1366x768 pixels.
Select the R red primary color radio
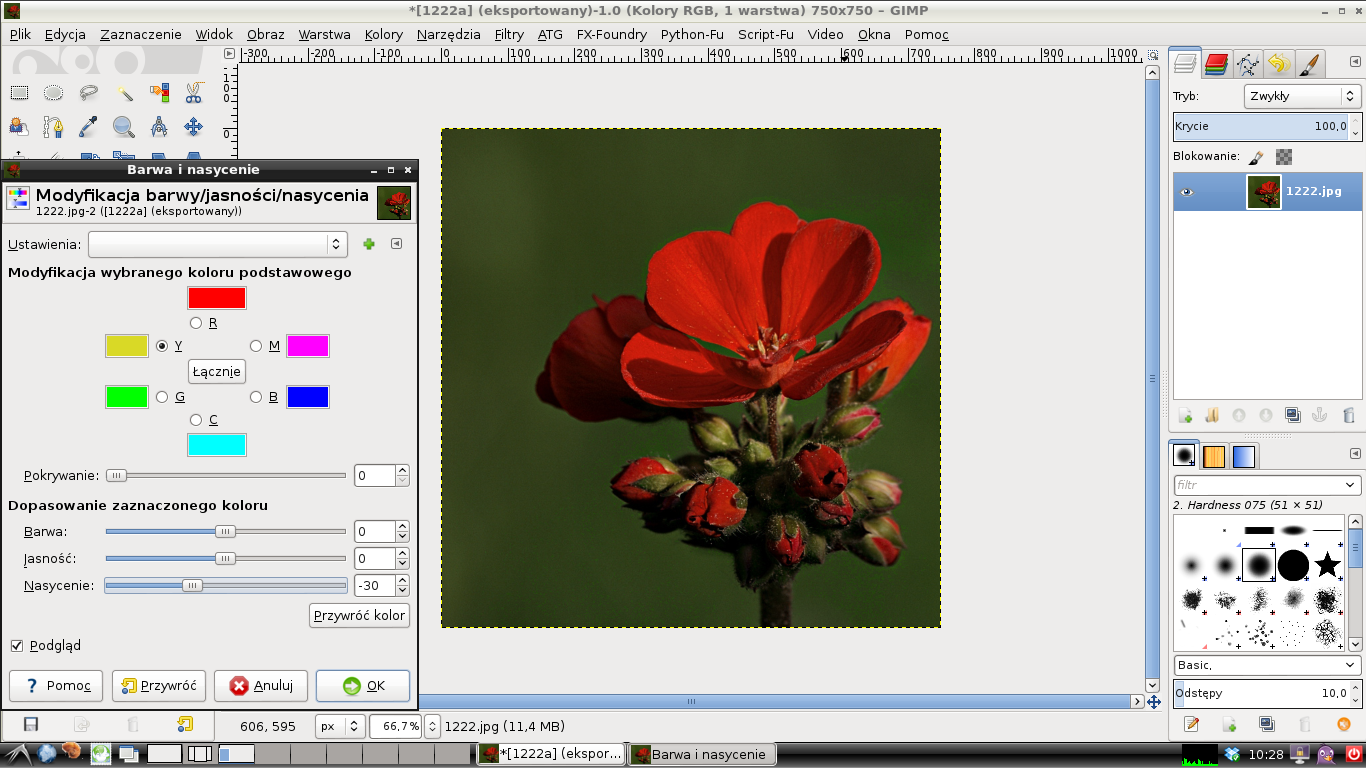pos(196,323)
